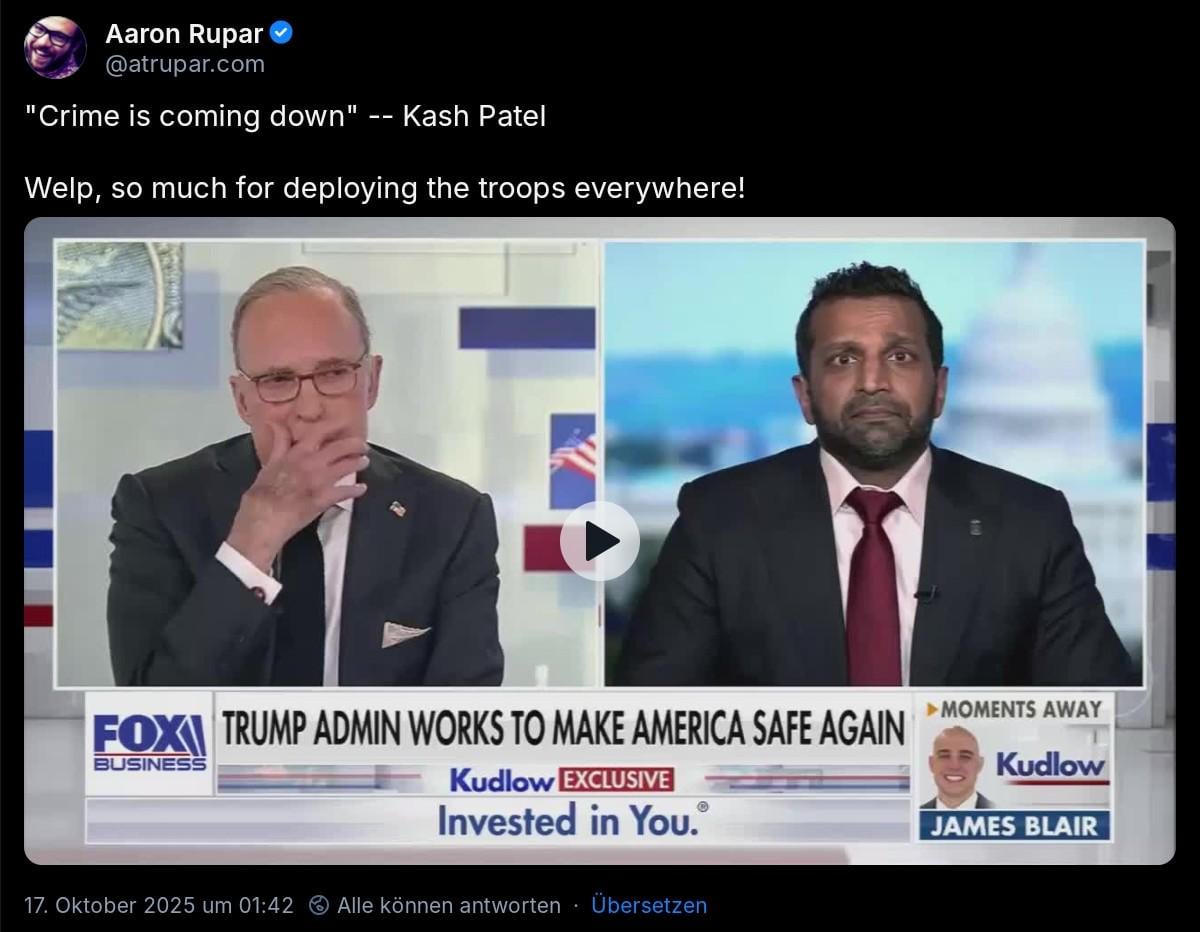Open the @atrupar.com handle link

[185, 64]
